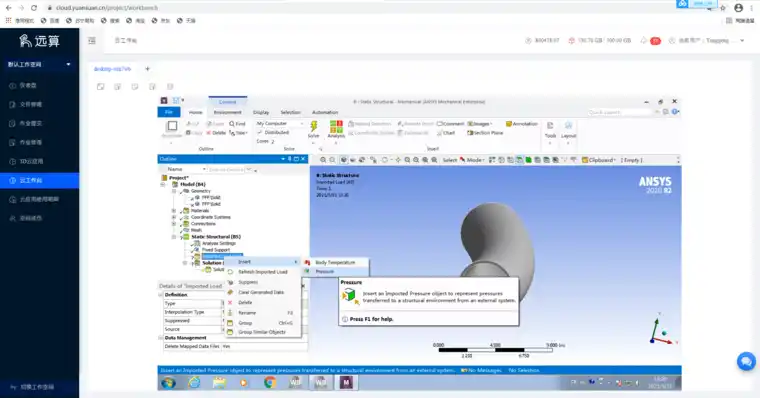
Task: Select Analysis Settings in the tree
Action: click(219, 243)
